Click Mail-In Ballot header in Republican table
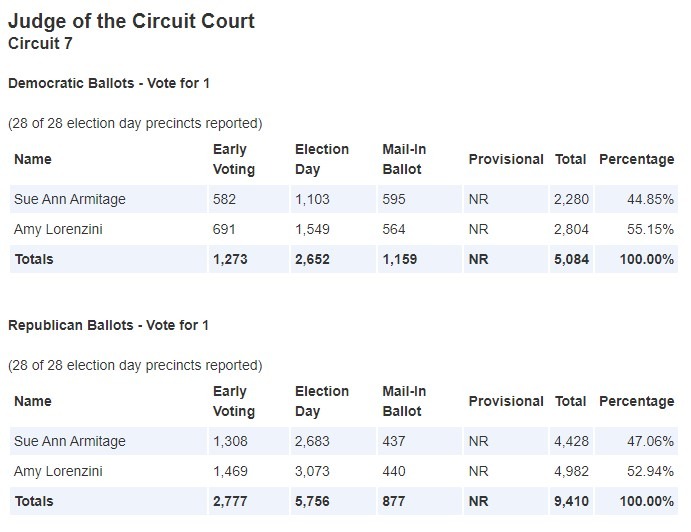691x532 pixels. point(404,401)
